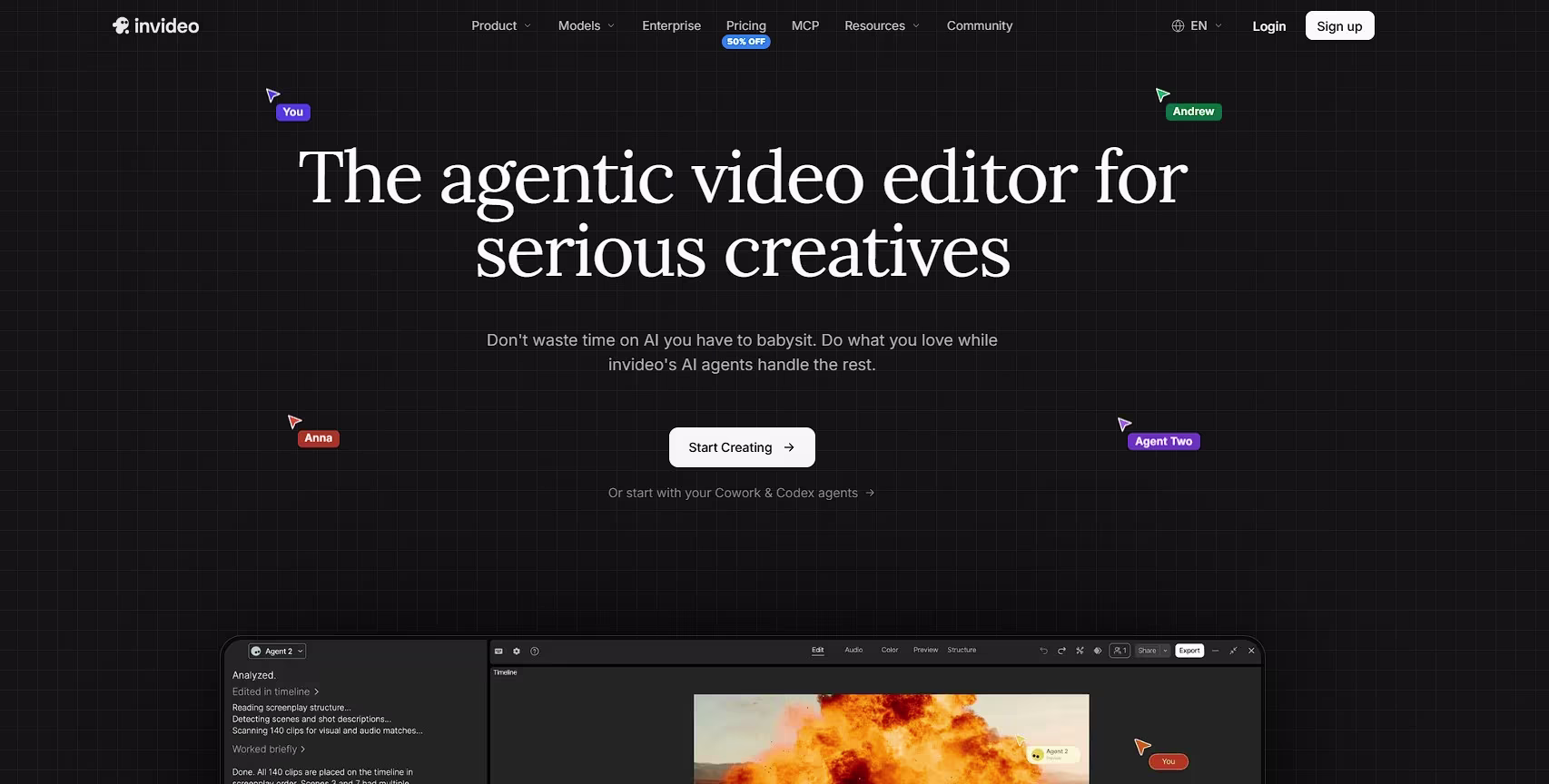Open the settings gear in the editor preview
The image size is (1549, 784).
(x=517, y=651)
